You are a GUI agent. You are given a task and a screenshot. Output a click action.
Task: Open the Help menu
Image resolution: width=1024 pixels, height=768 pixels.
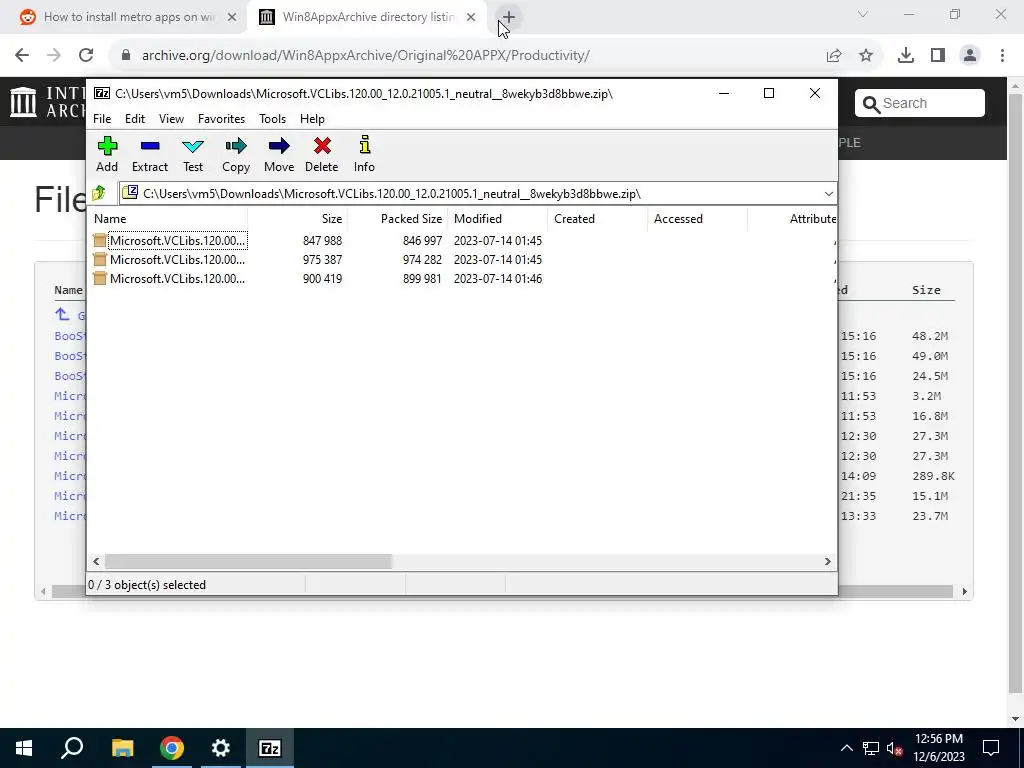(x=312, y=119)
